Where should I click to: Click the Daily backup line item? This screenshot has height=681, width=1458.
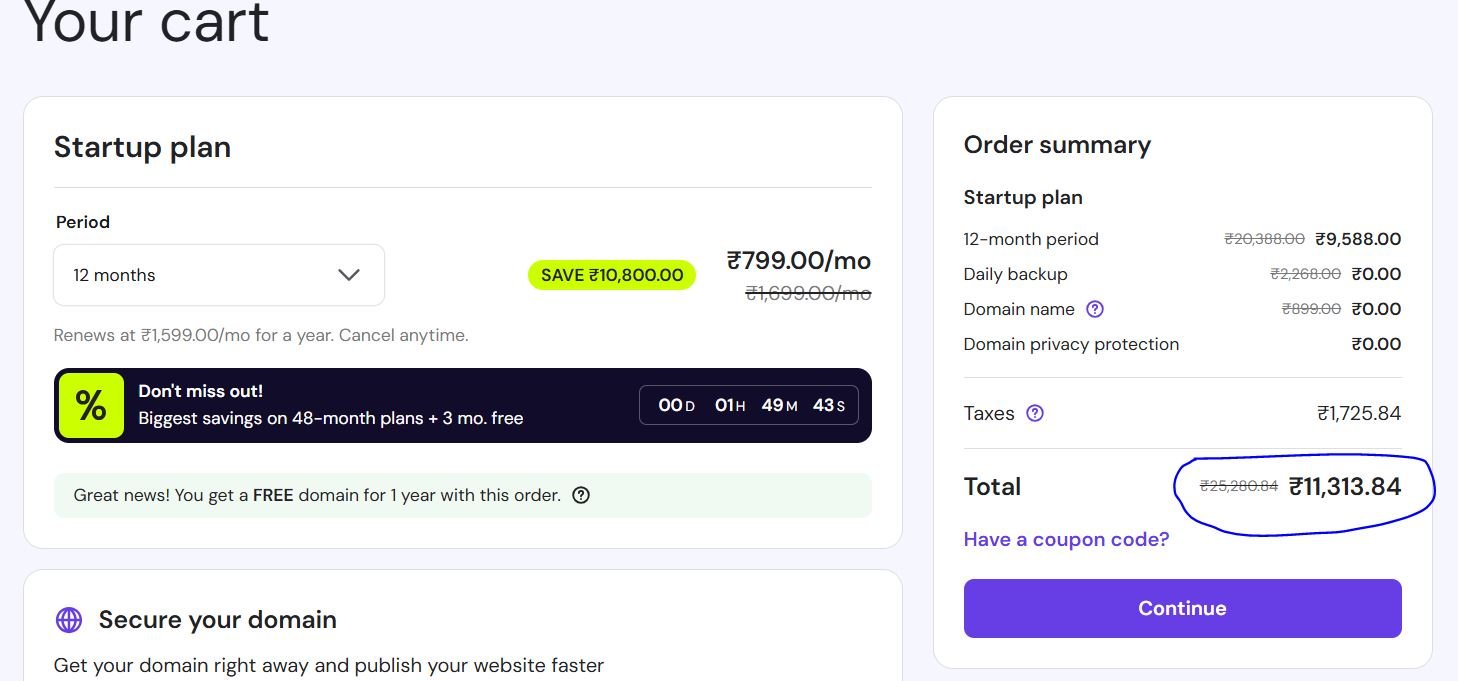tap(1015, 274)
